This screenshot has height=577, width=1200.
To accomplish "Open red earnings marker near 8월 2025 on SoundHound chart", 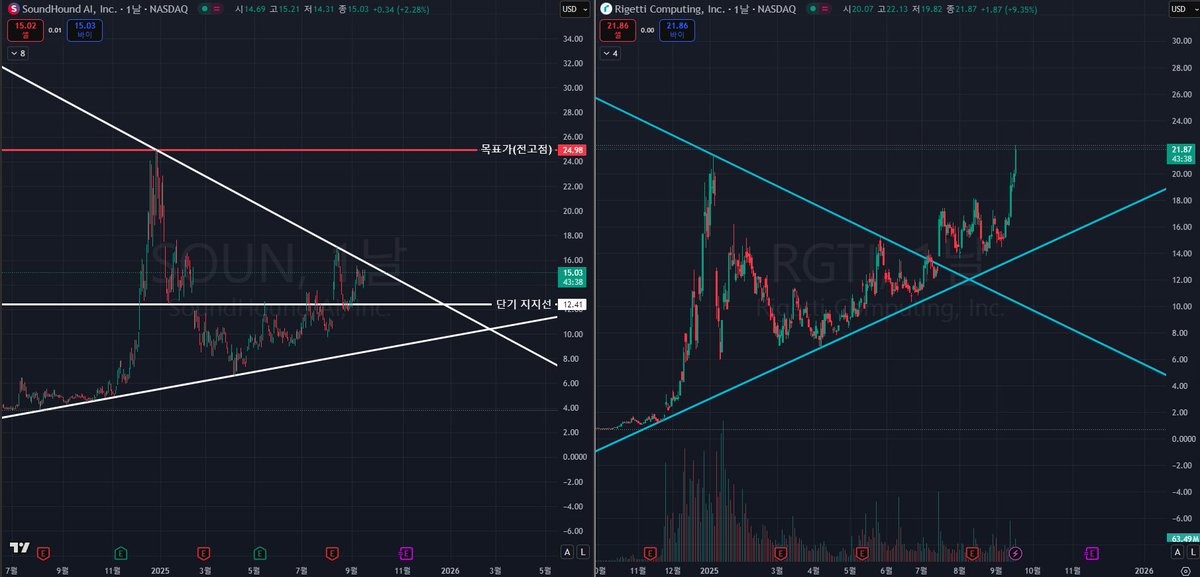I will [333, 552].
